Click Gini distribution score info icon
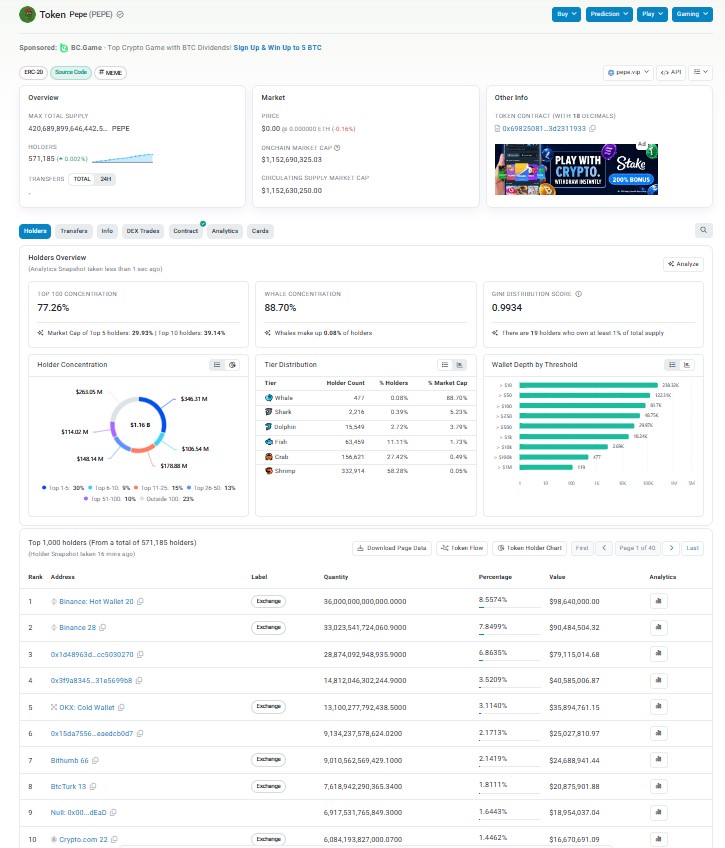The width and height of the screenshot is (725, 848). point(578,294)
